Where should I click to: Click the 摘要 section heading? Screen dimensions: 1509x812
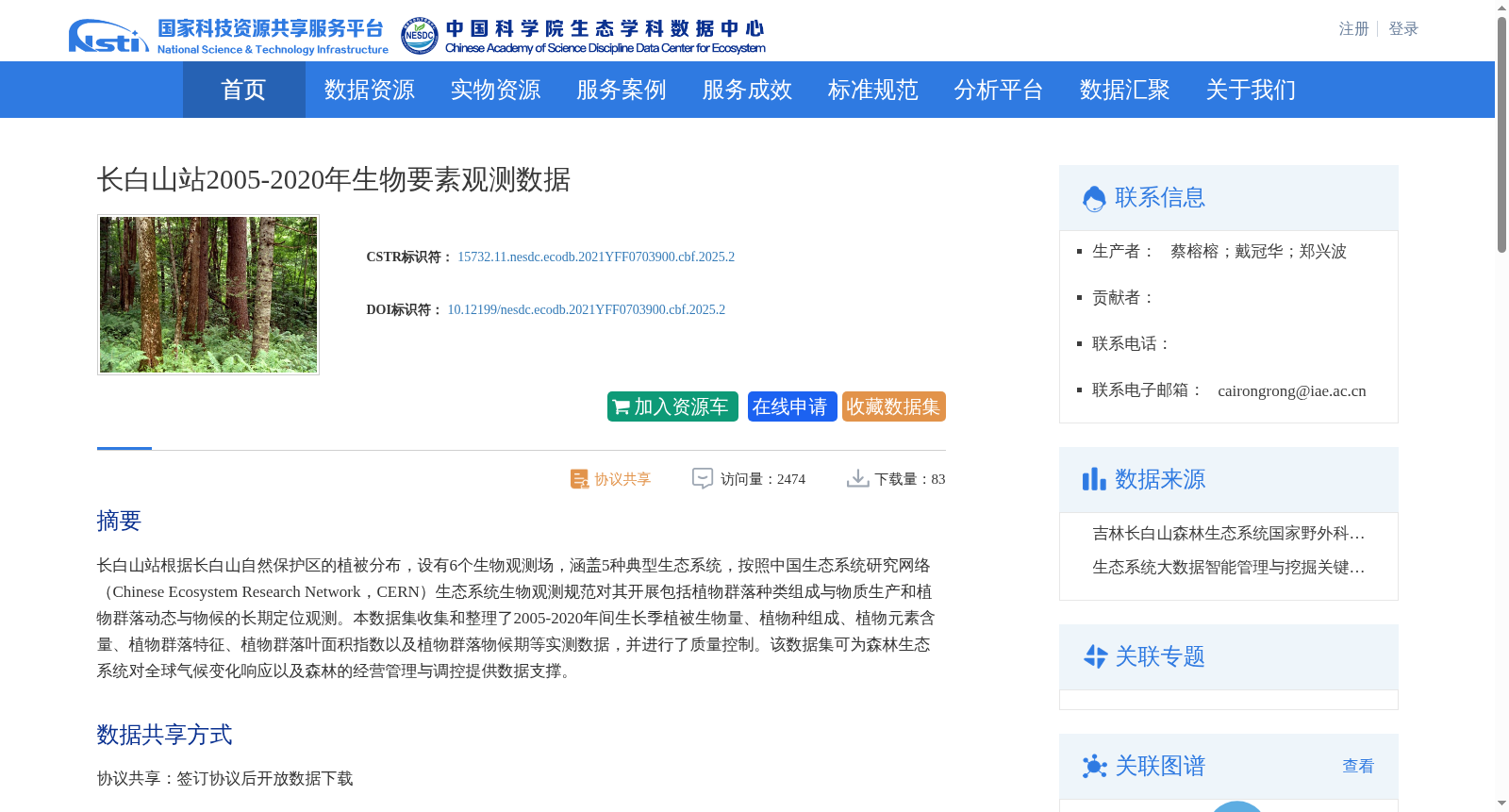tap(119, 521)
